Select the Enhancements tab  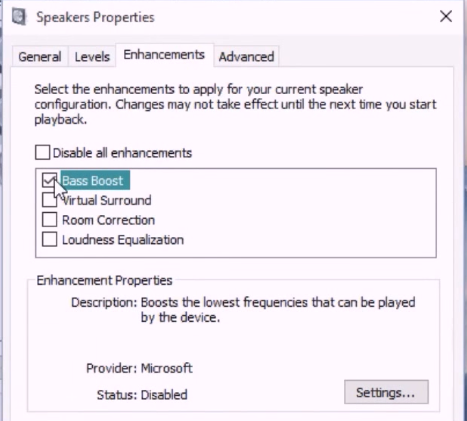tap(164, 55)
